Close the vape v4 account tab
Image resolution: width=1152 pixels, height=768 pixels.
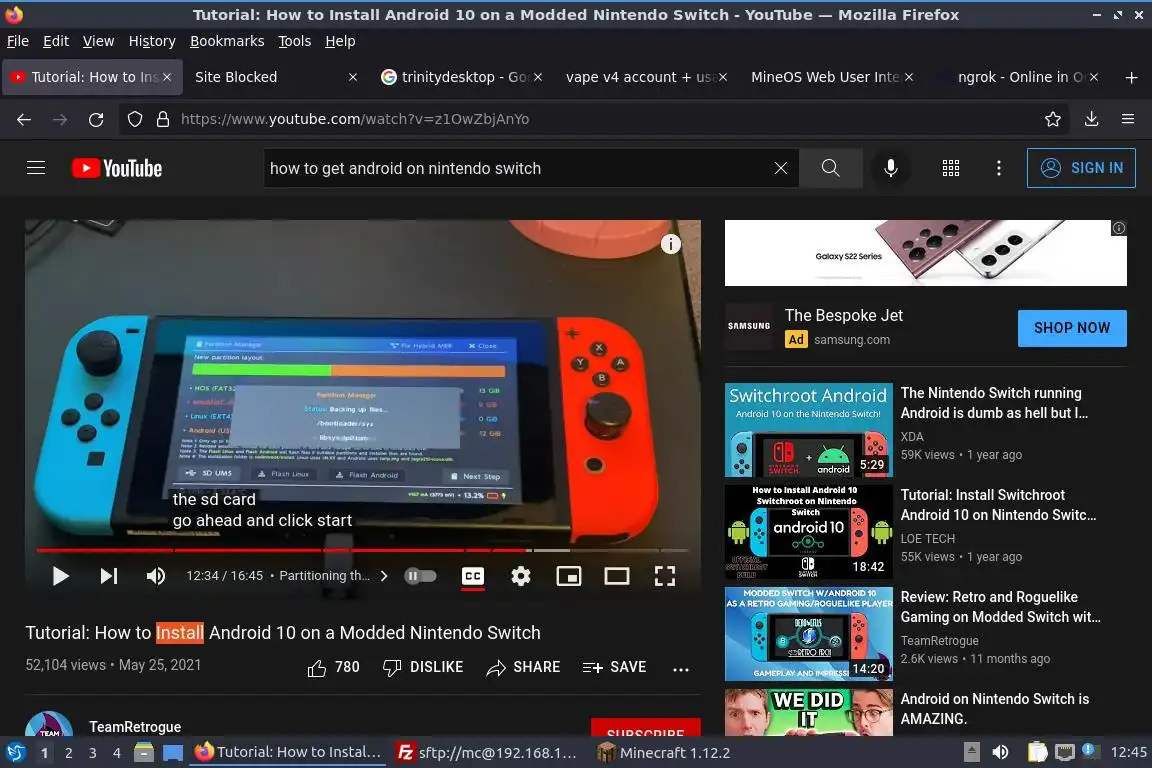click(723, 77)
